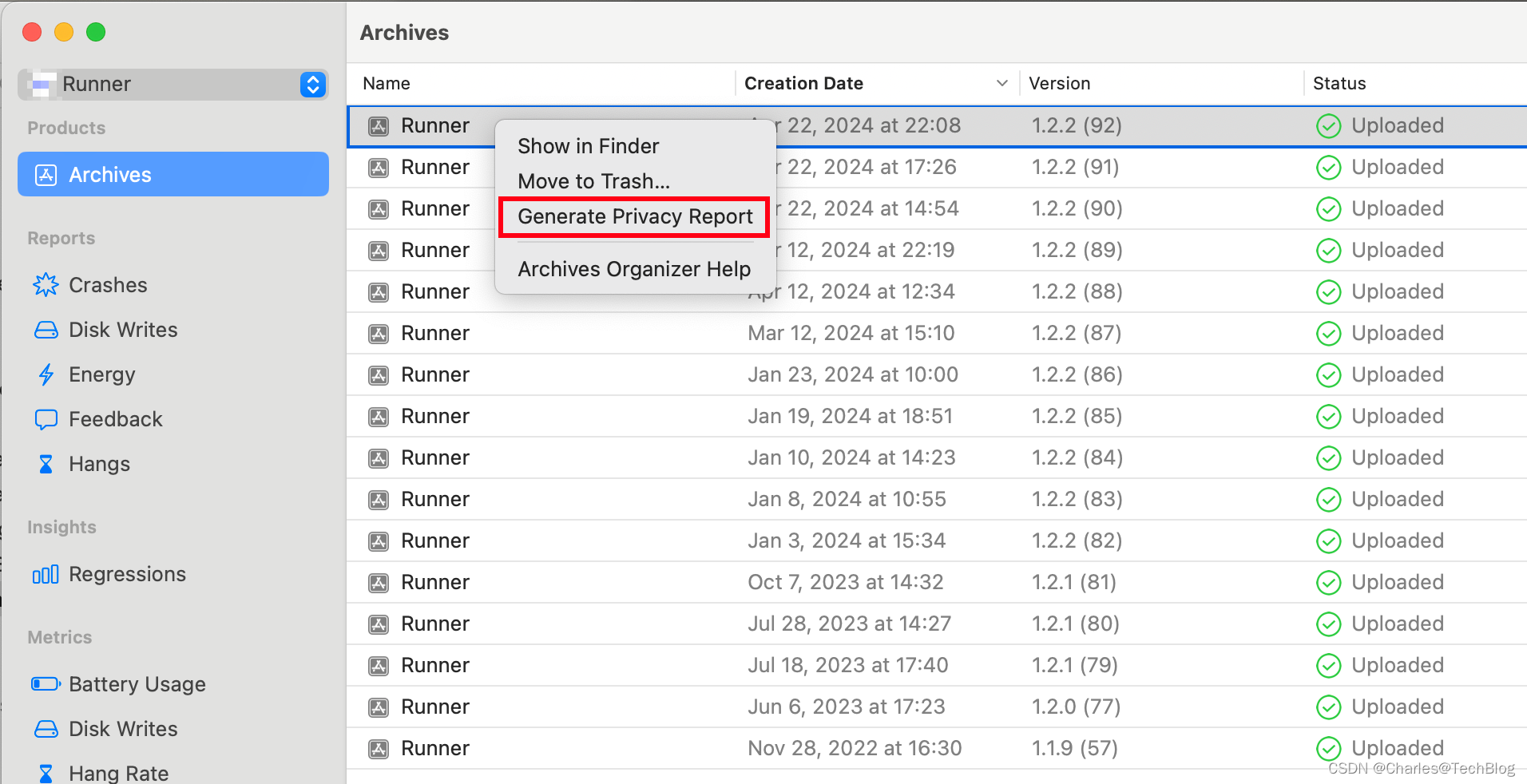Click the Archives sidebar icon
This screenshot has width=1527, height=784.
click(x=46, y=175)
